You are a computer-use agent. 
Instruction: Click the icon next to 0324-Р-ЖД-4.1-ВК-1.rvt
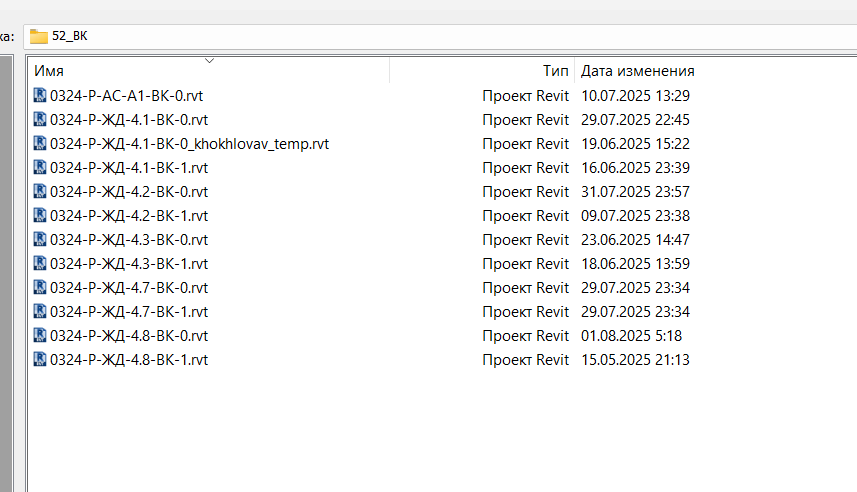(x=40, y=167)
